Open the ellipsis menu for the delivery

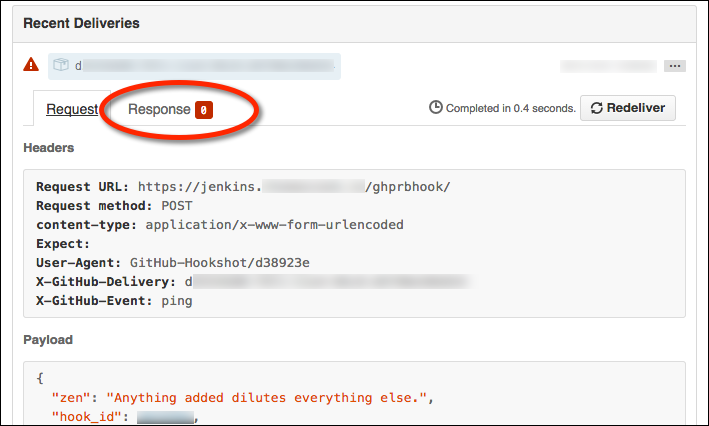[x=675, y=66]
